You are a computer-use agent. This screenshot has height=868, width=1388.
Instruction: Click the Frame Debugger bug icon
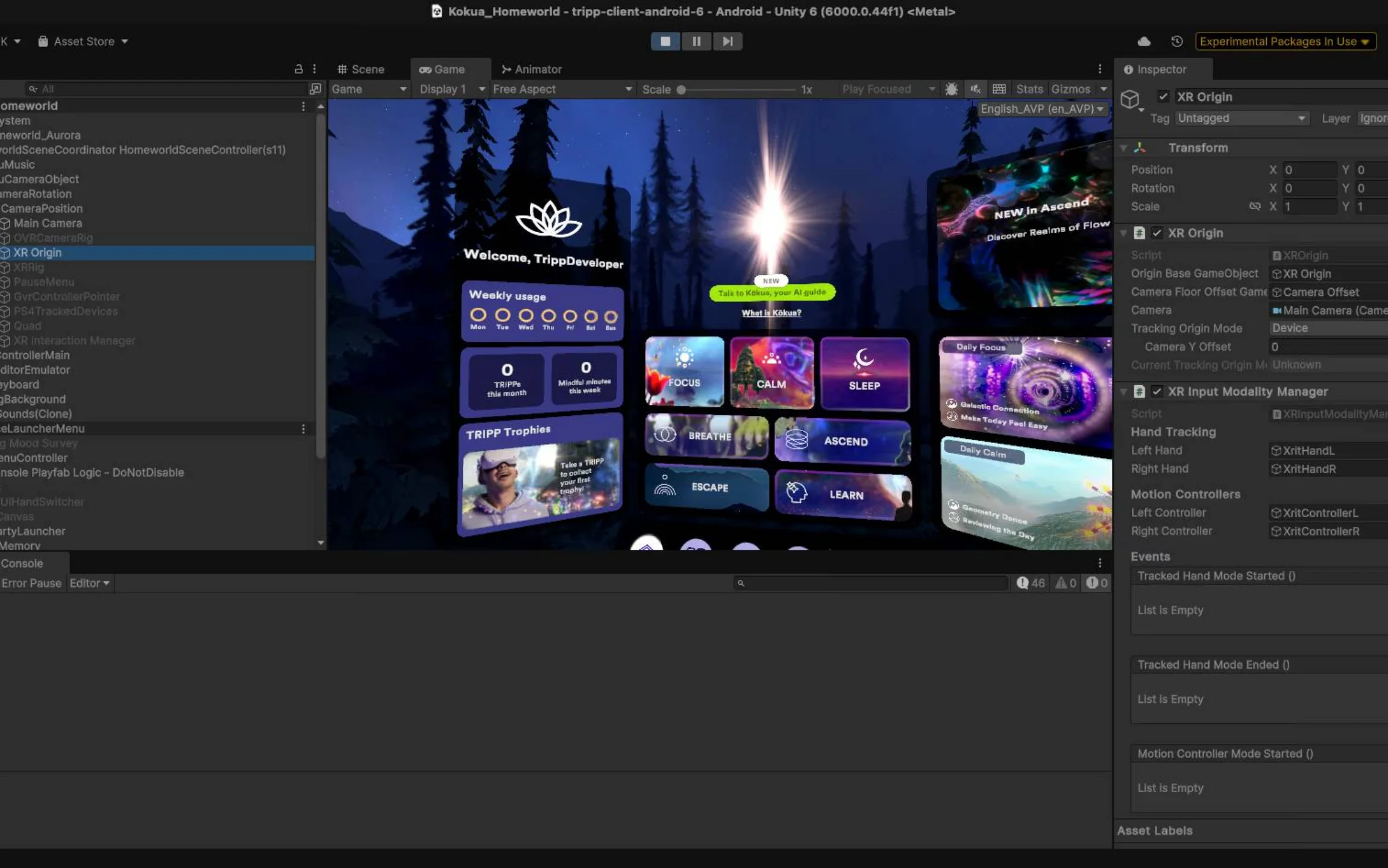click(951, 89)
